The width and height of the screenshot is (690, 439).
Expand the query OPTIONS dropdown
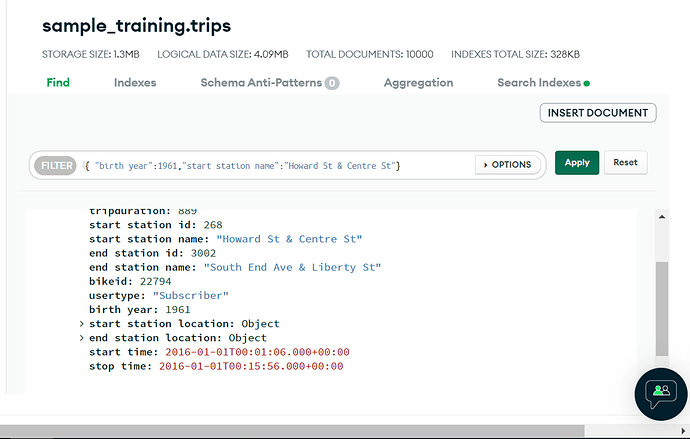[x=508, y=164]
